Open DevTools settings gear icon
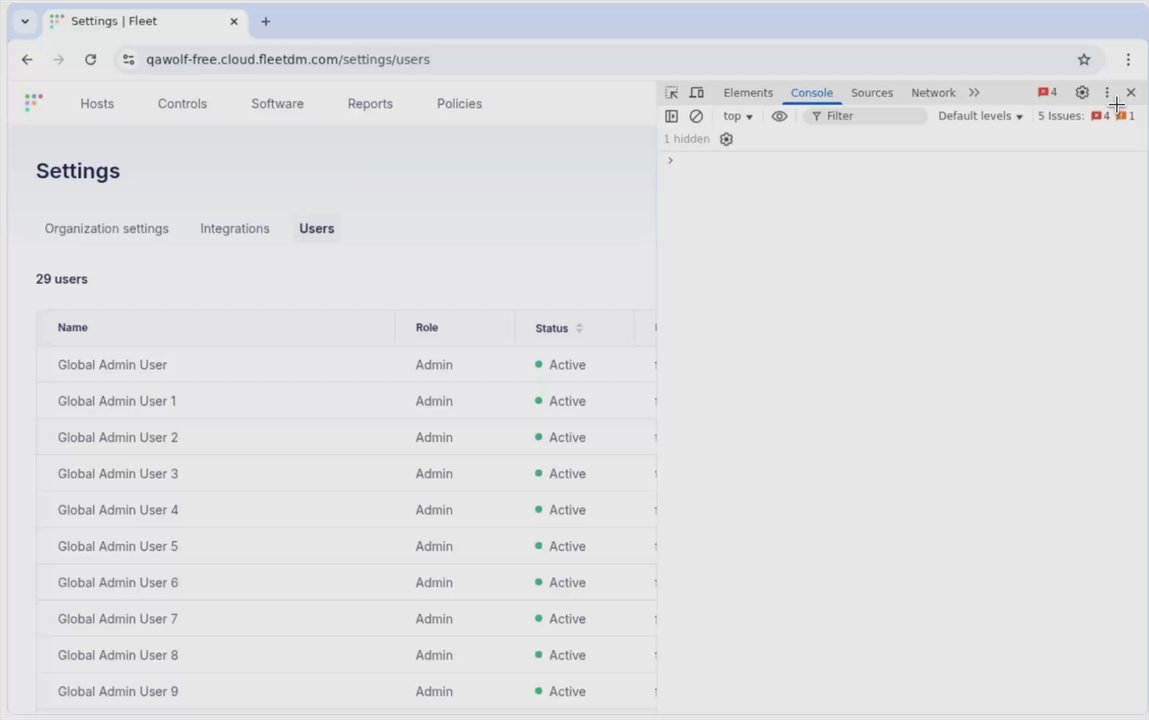This screenshot has width=1149, height=720. [1082, 92]
